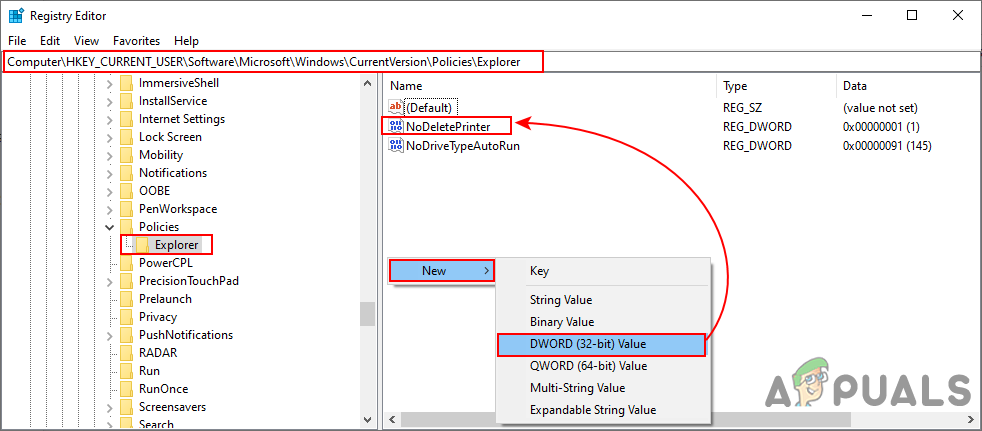Image resolution: width=982 pixels, height=431 pixels.
Task: Expand the PushNotifications key
Action: (x=110, y=335)
